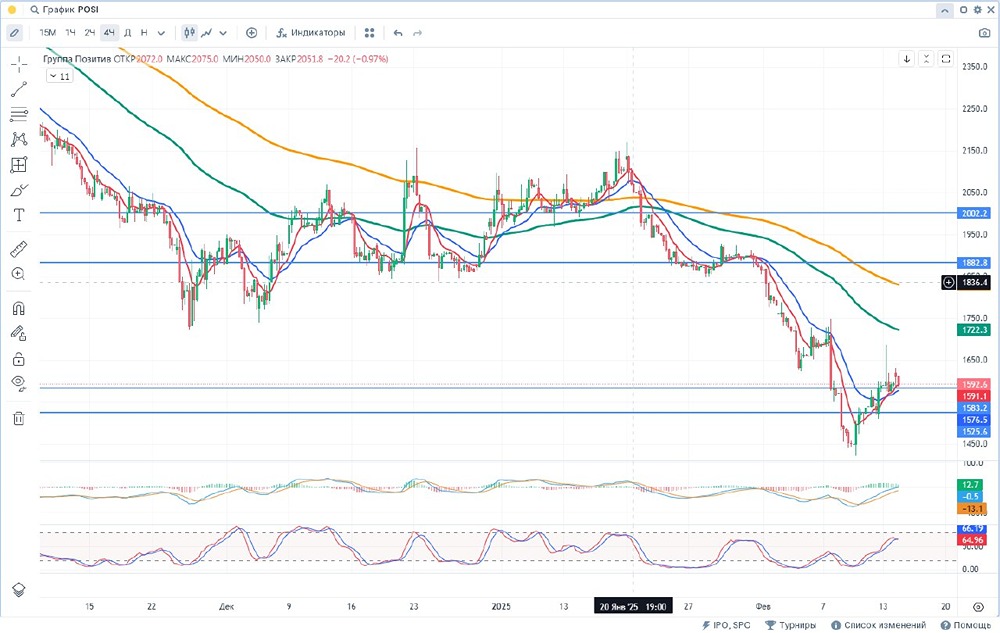Select the projection and measurement tool

pos(18,165)
